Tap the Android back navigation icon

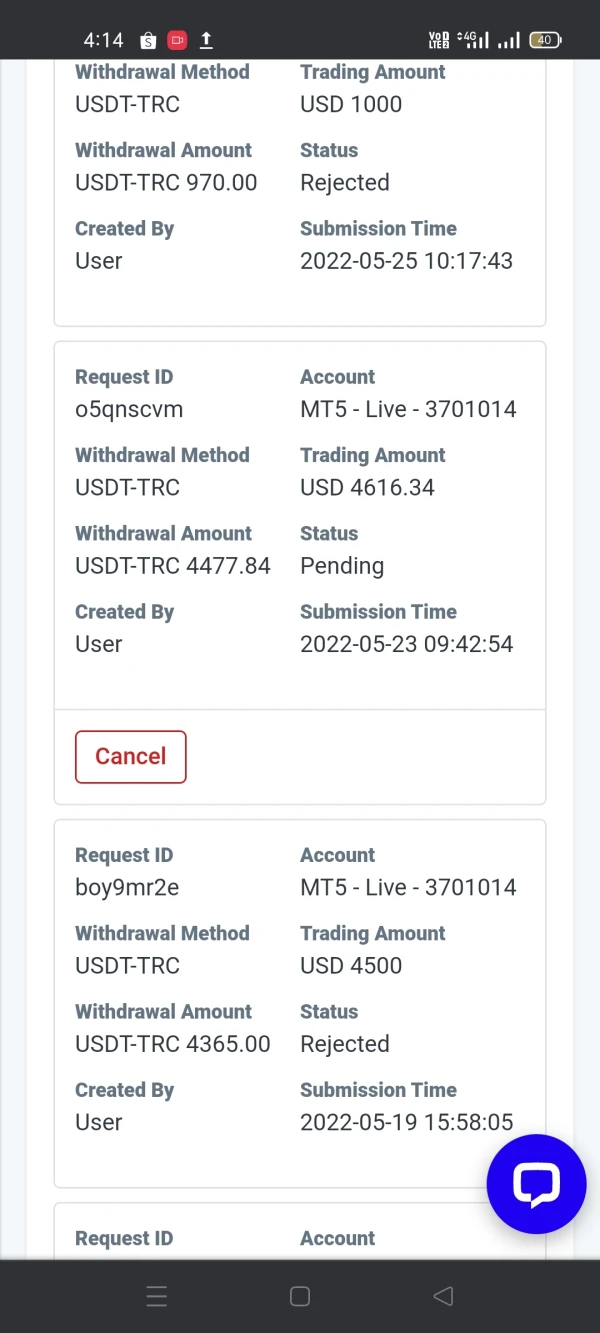[x=443, y=1296]
